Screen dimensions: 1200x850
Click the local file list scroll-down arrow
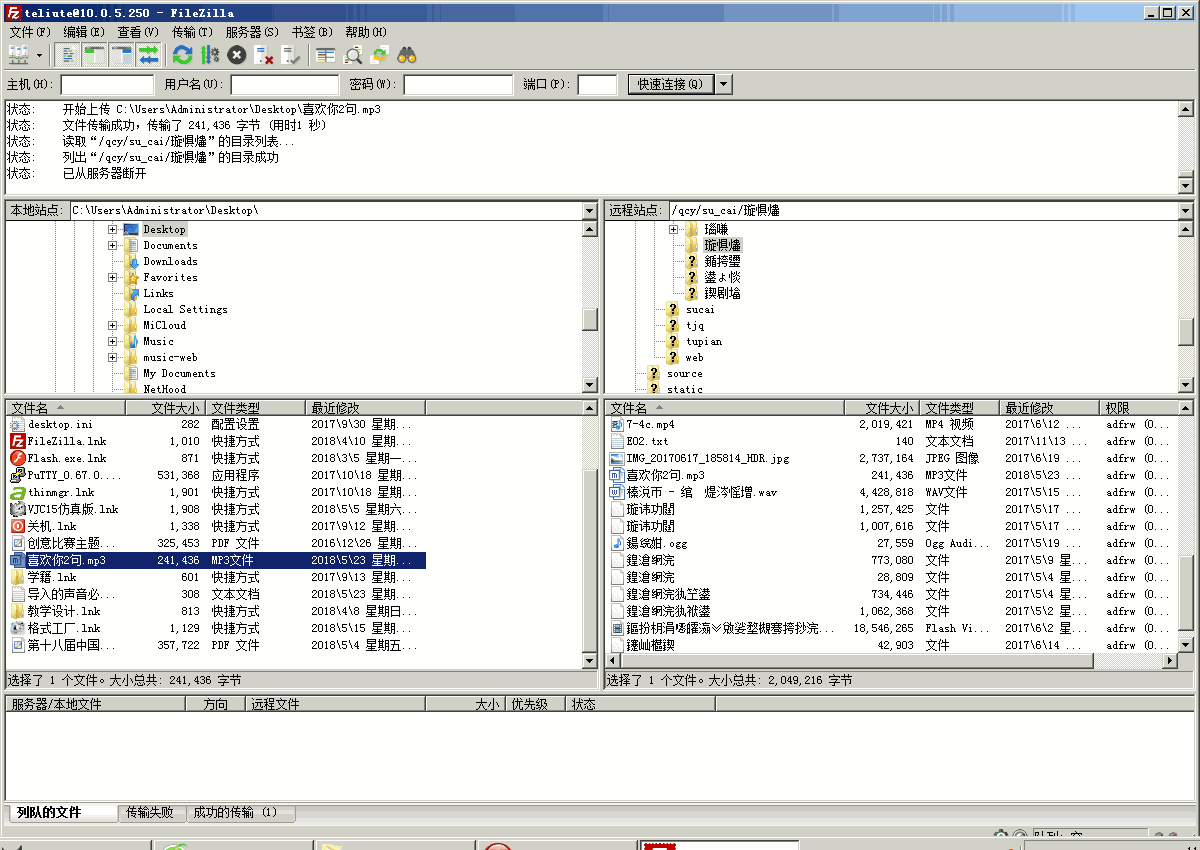[590, 662]
